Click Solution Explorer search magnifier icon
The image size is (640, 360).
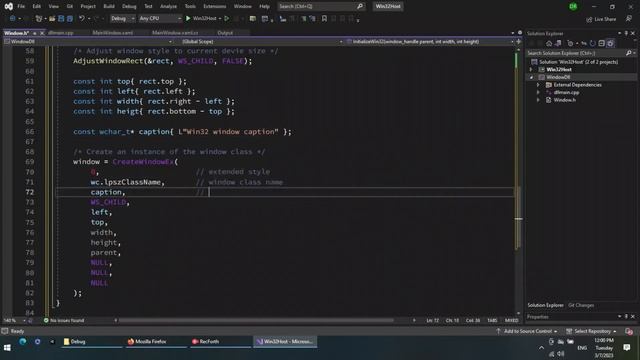point(629,53)
